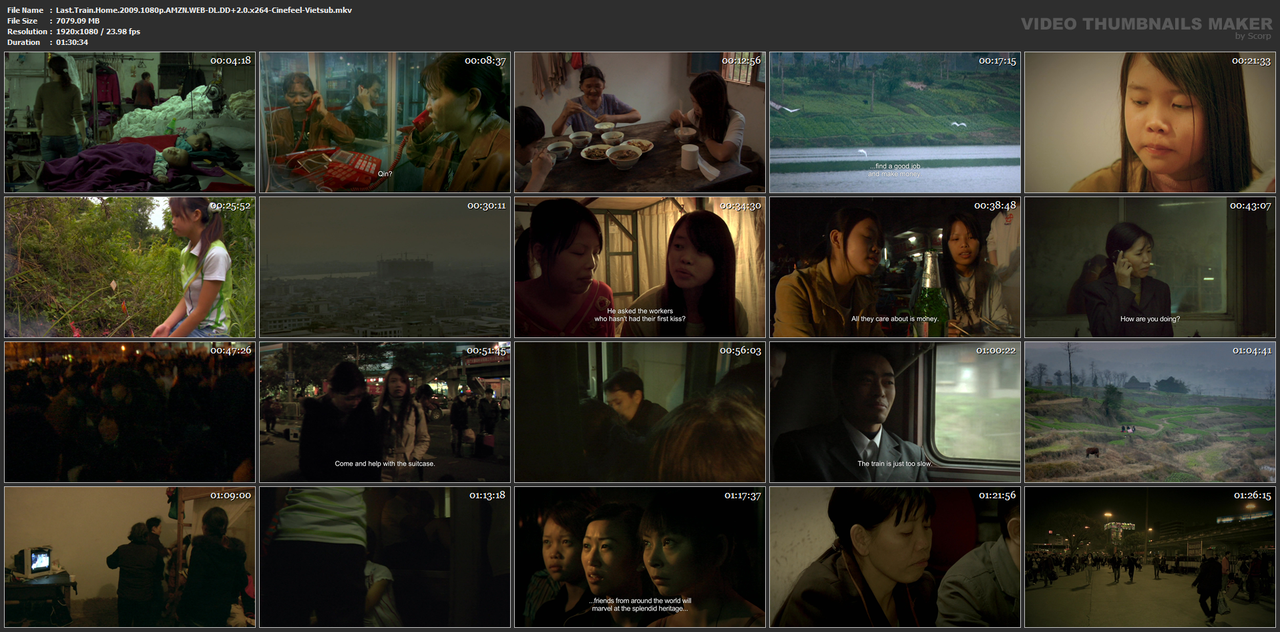Pick the 00:17:15 green riverbank thumbnail

point(895,122)
